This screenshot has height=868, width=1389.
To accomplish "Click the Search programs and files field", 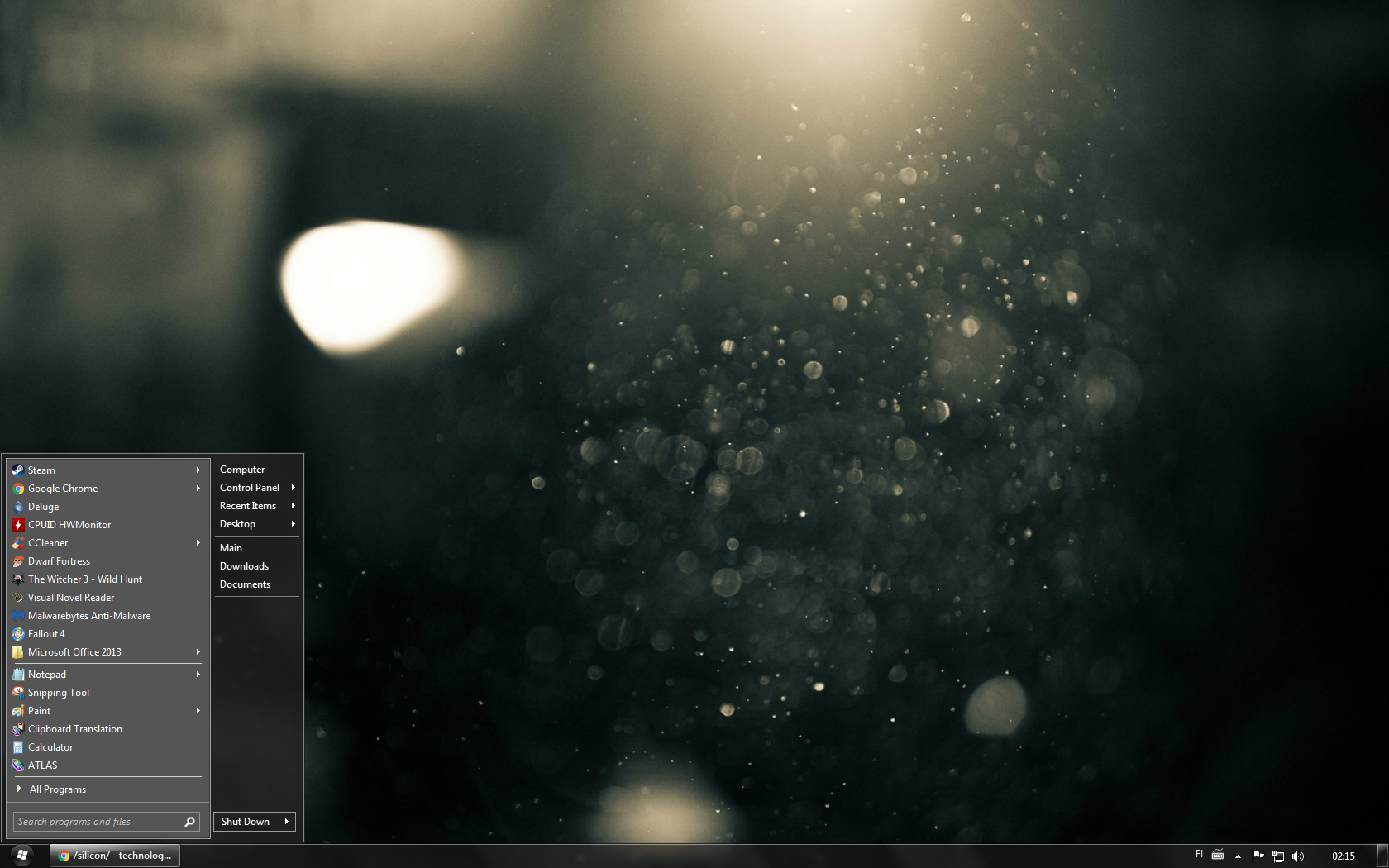I will click(98, 822).
